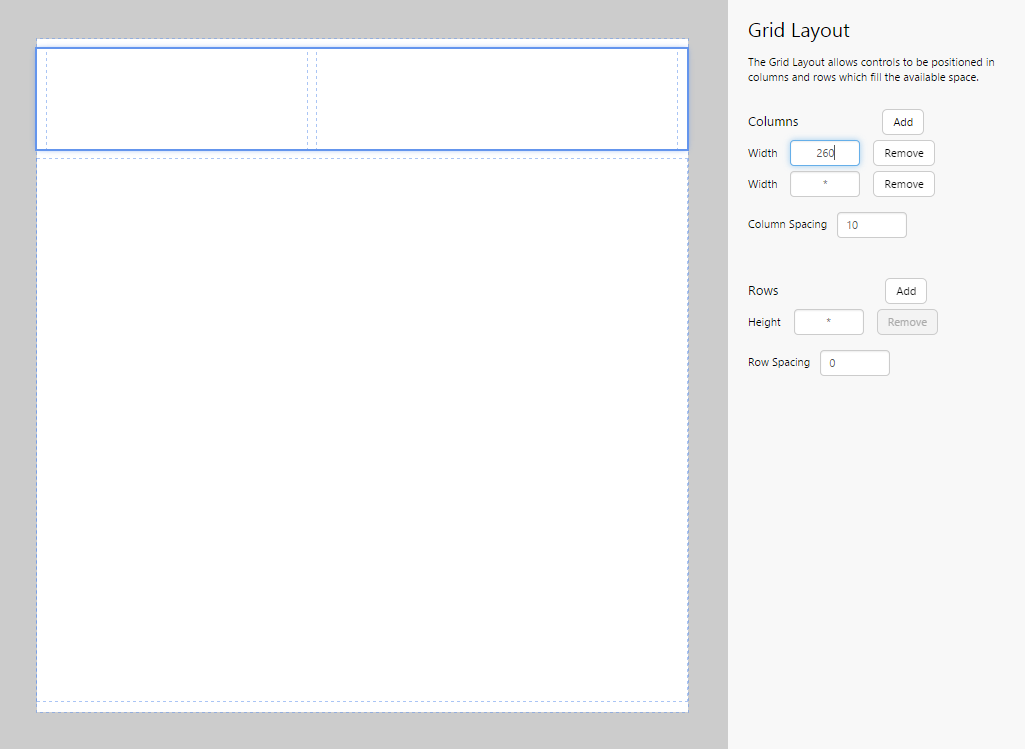Select the top-right grid cell on canvas

pyautogui.click(x=500, y=98)
